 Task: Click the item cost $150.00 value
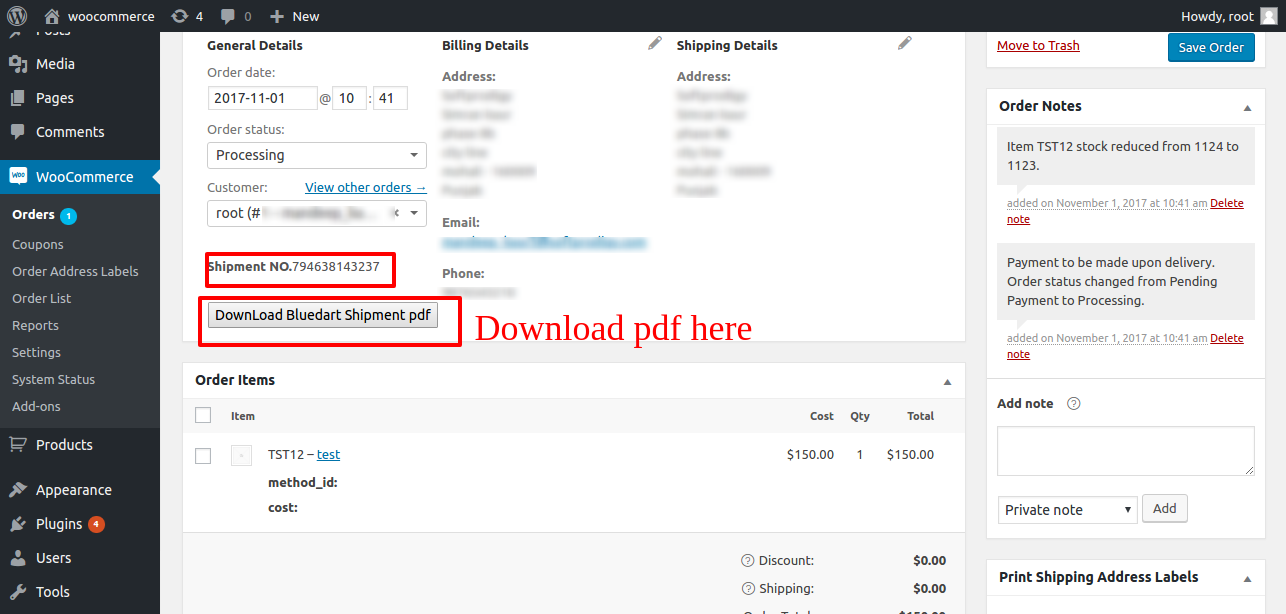(810, 454)
